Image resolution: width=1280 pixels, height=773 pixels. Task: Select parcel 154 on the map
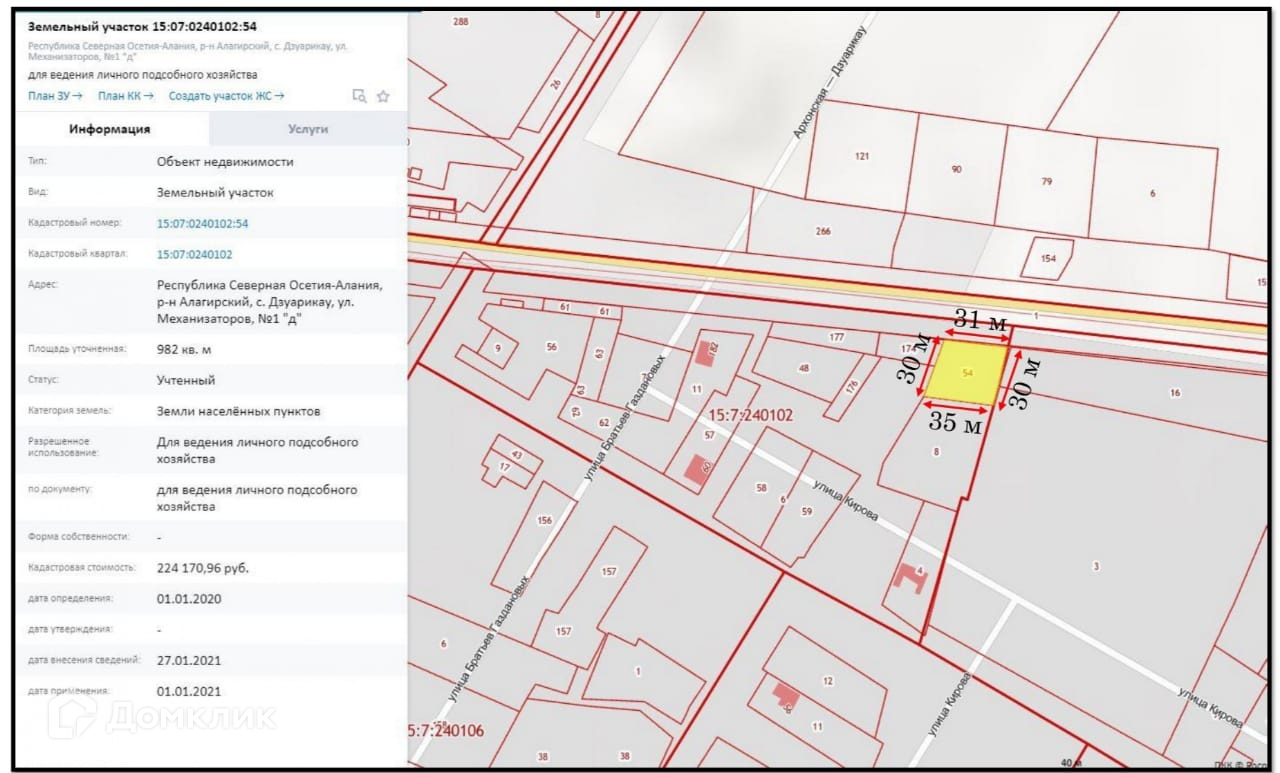point(1048,258)
